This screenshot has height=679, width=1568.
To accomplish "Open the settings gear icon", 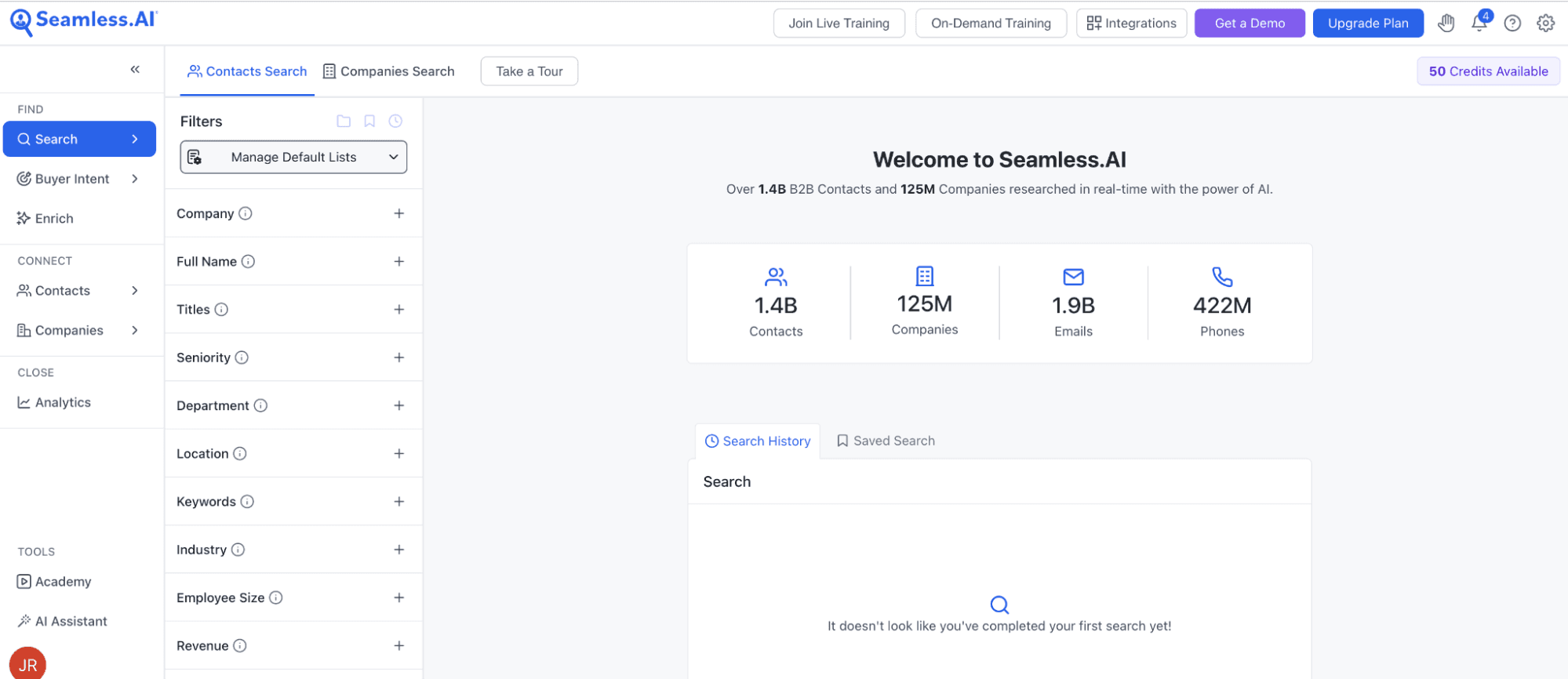I will click(1545, 24).
